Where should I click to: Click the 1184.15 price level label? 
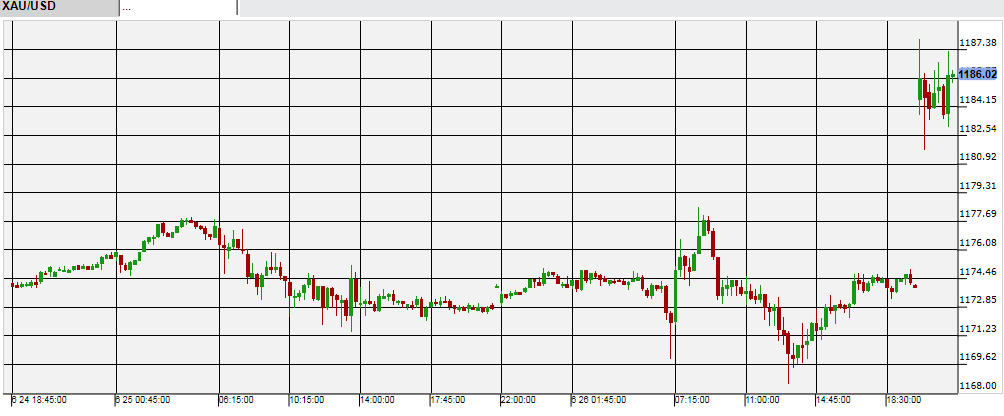click(975, 100)
